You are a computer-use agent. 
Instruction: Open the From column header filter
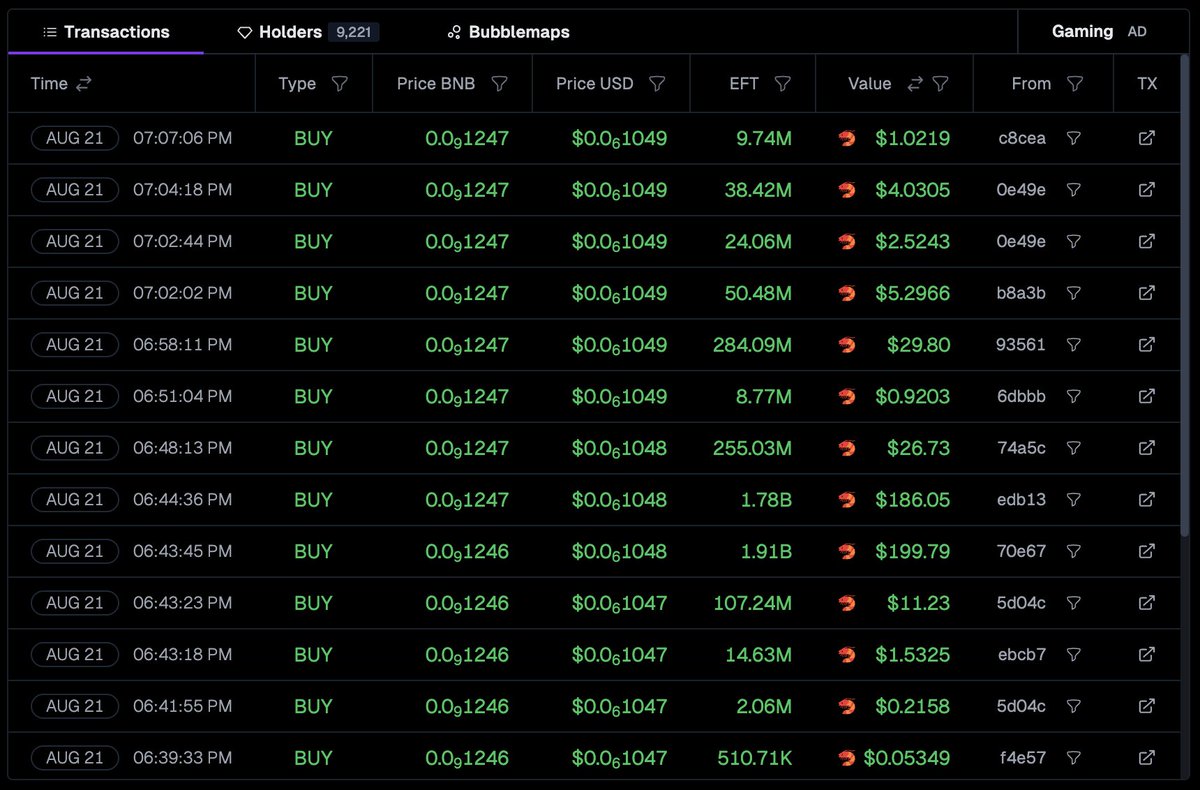[1075, 84]
